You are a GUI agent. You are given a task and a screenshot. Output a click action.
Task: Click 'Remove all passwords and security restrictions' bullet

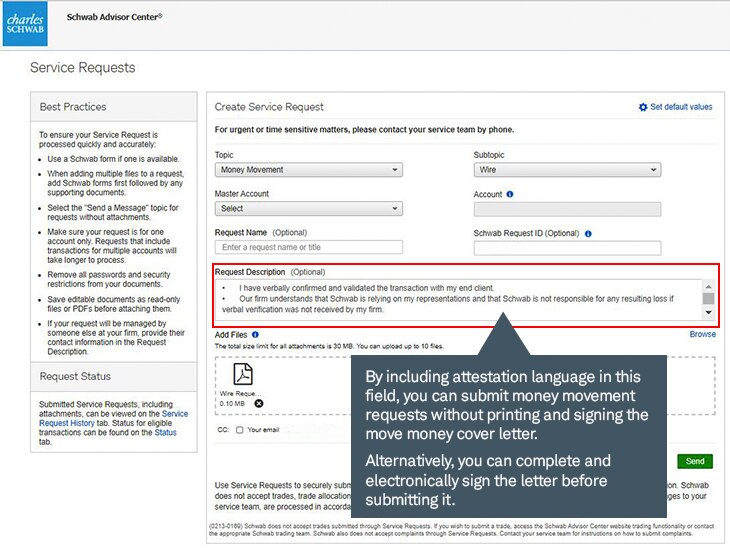108,279
